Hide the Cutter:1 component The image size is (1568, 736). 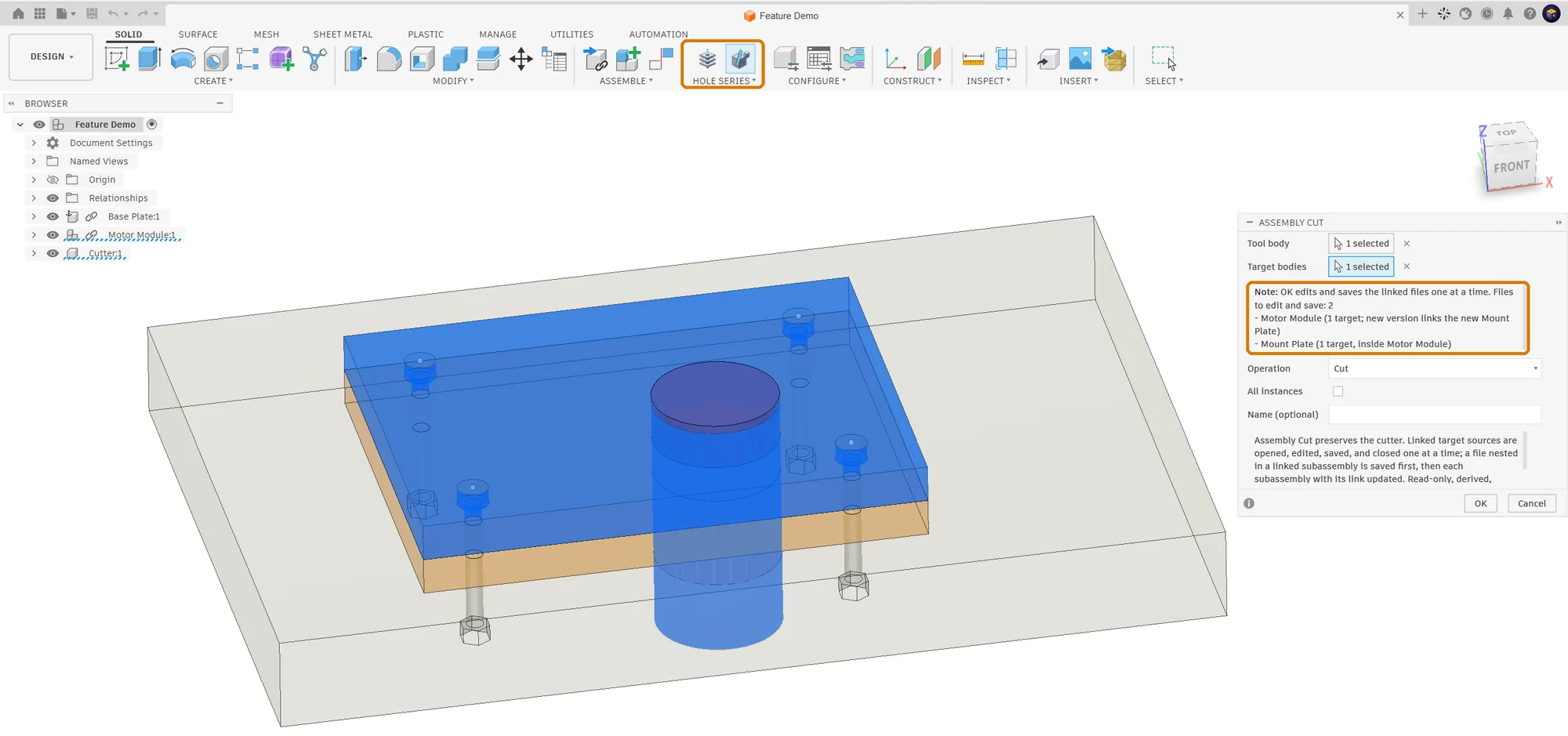coord(53,253)
